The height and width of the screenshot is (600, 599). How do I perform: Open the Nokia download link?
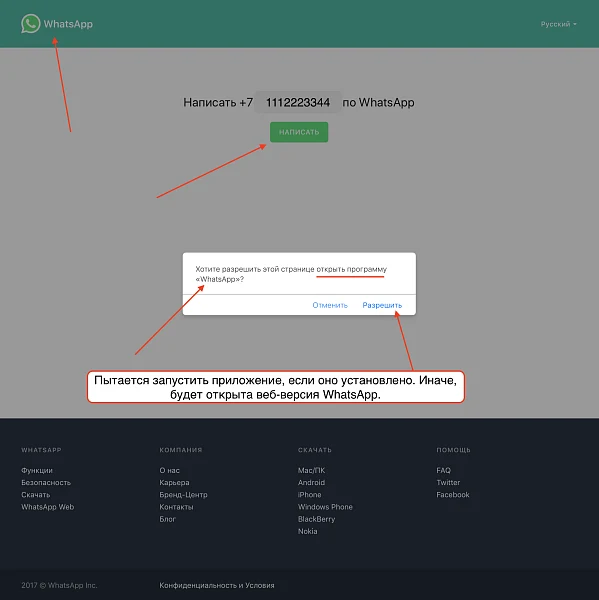point(308,532)
